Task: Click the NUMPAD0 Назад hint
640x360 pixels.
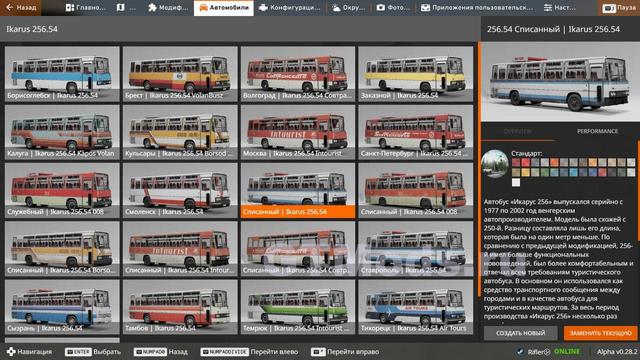Action: pyautogui.click(x=161, y=351)
